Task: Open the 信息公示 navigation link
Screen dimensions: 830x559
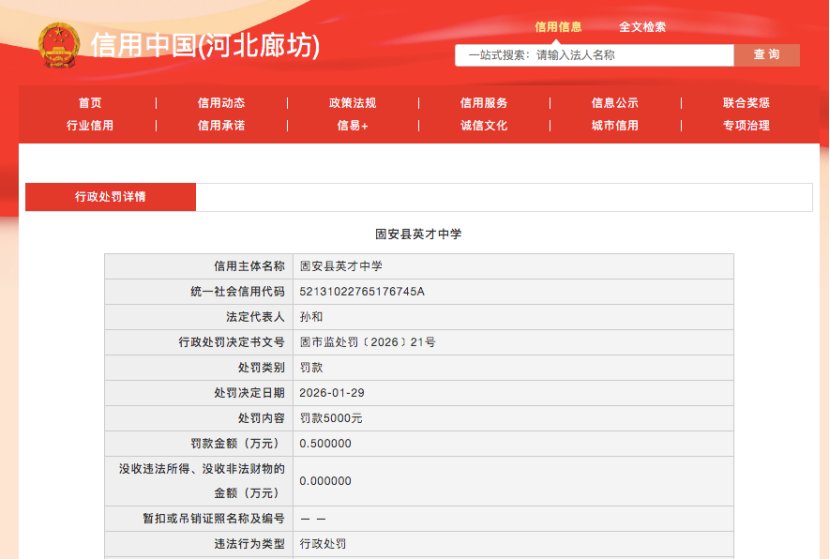Action: click(x=615, y=102)
